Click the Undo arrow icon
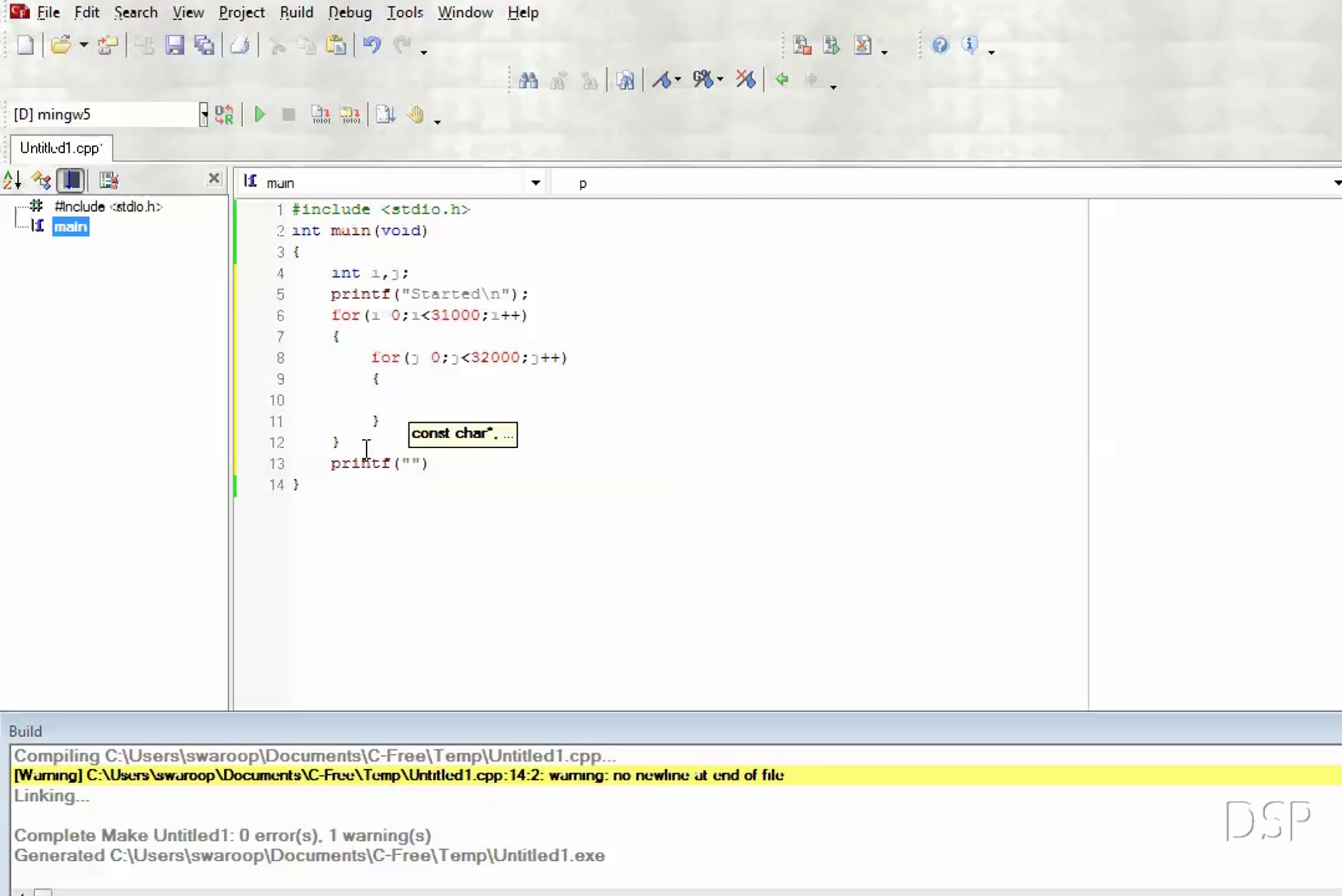This screenshot has width=1342, height=896. (371, 45)
